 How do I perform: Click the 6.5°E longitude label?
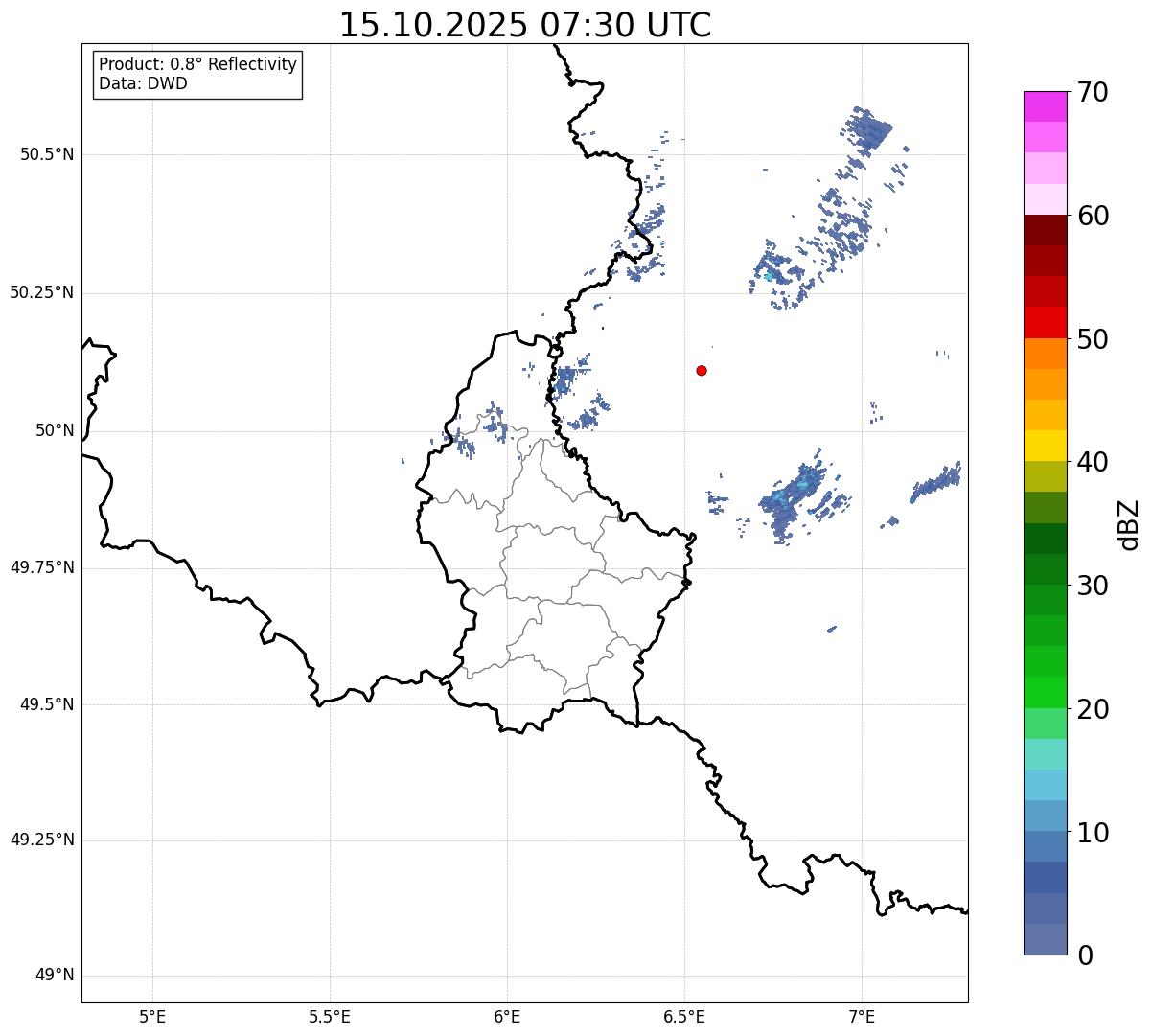tap(684, 1017)
